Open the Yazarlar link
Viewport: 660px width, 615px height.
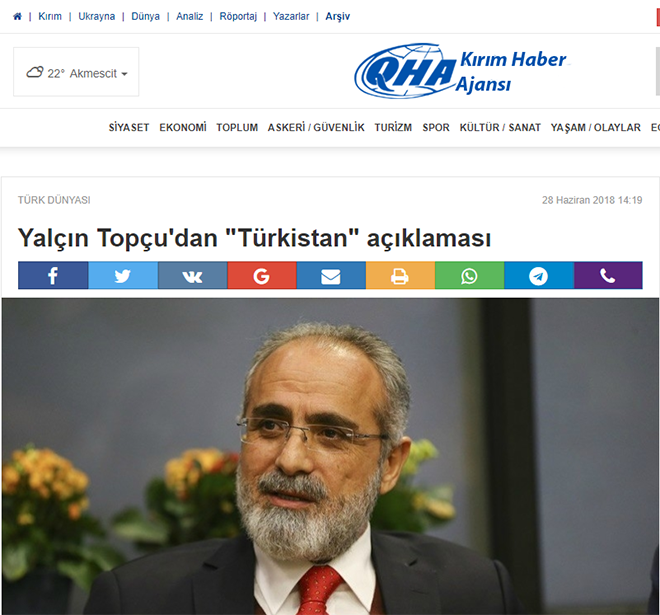pos(291,16)
